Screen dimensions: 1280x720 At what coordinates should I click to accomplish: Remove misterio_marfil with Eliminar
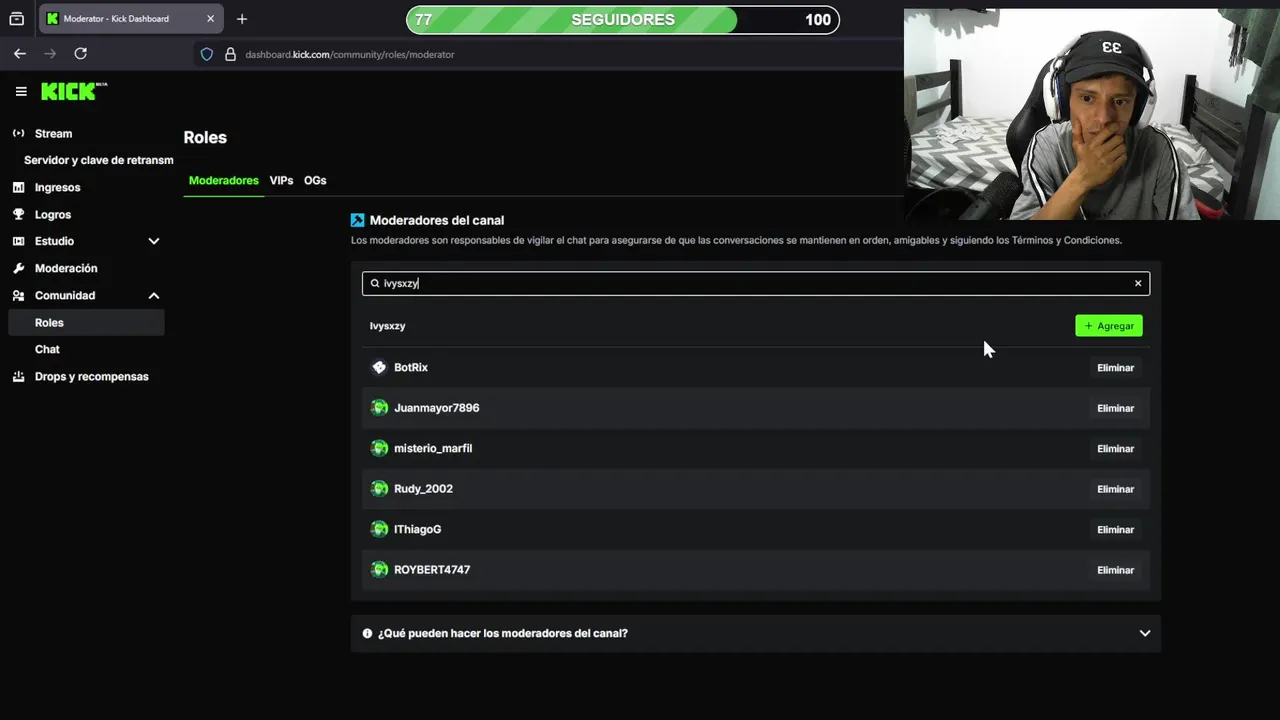click(x=1115, y=449)
